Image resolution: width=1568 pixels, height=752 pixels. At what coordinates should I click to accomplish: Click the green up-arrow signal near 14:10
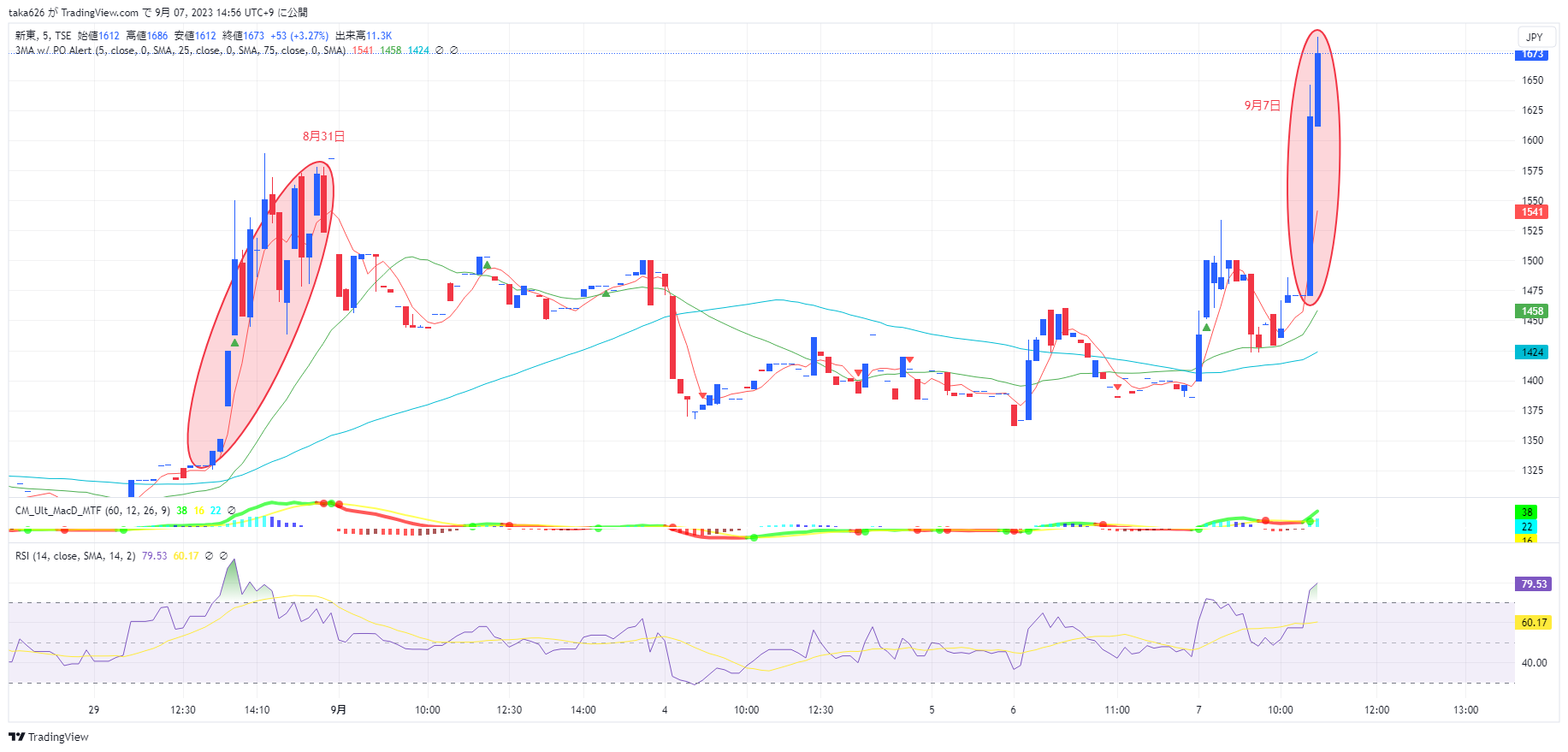(x=234, y=343)
